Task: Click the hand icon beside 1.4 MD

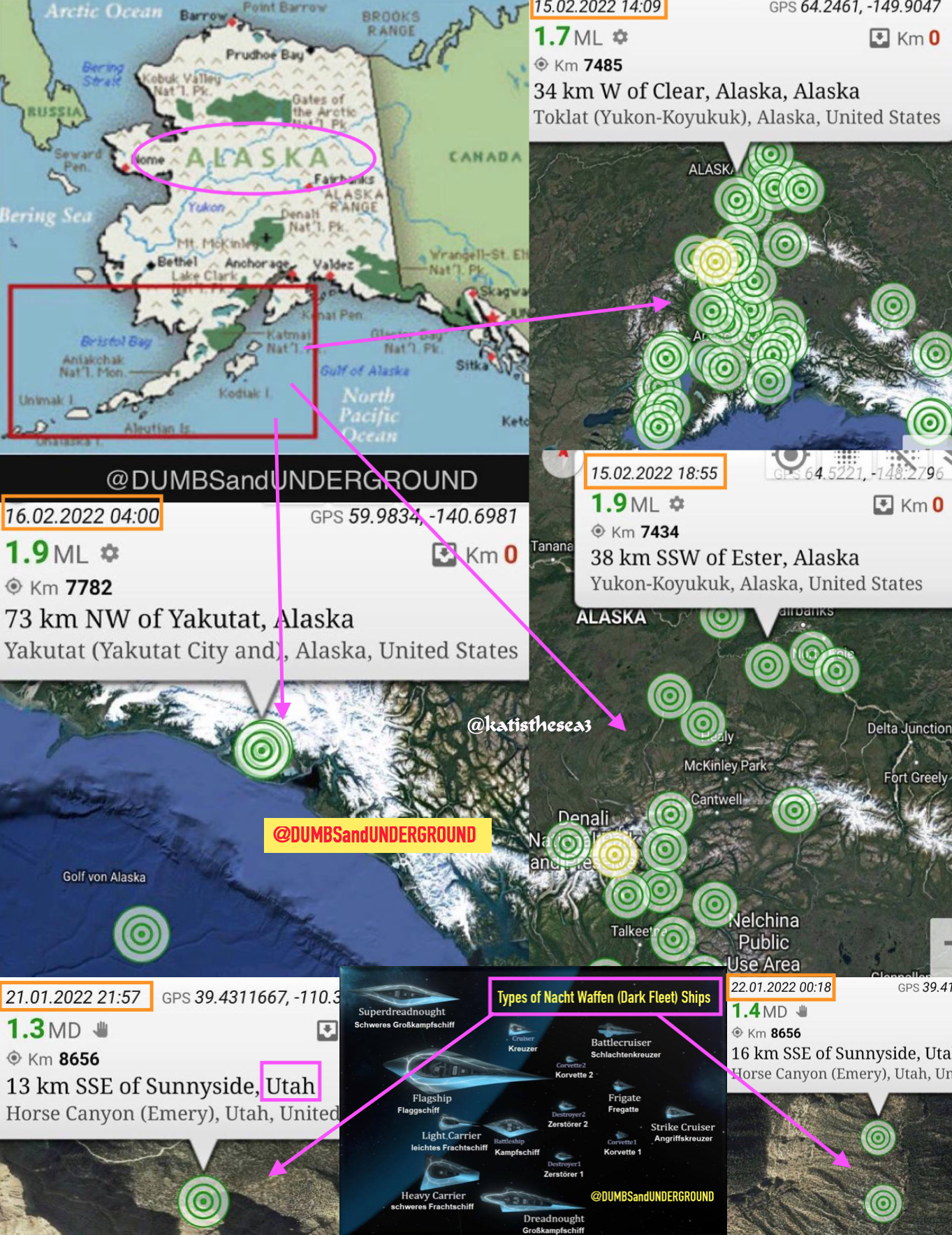Action: click(802, 1011)
